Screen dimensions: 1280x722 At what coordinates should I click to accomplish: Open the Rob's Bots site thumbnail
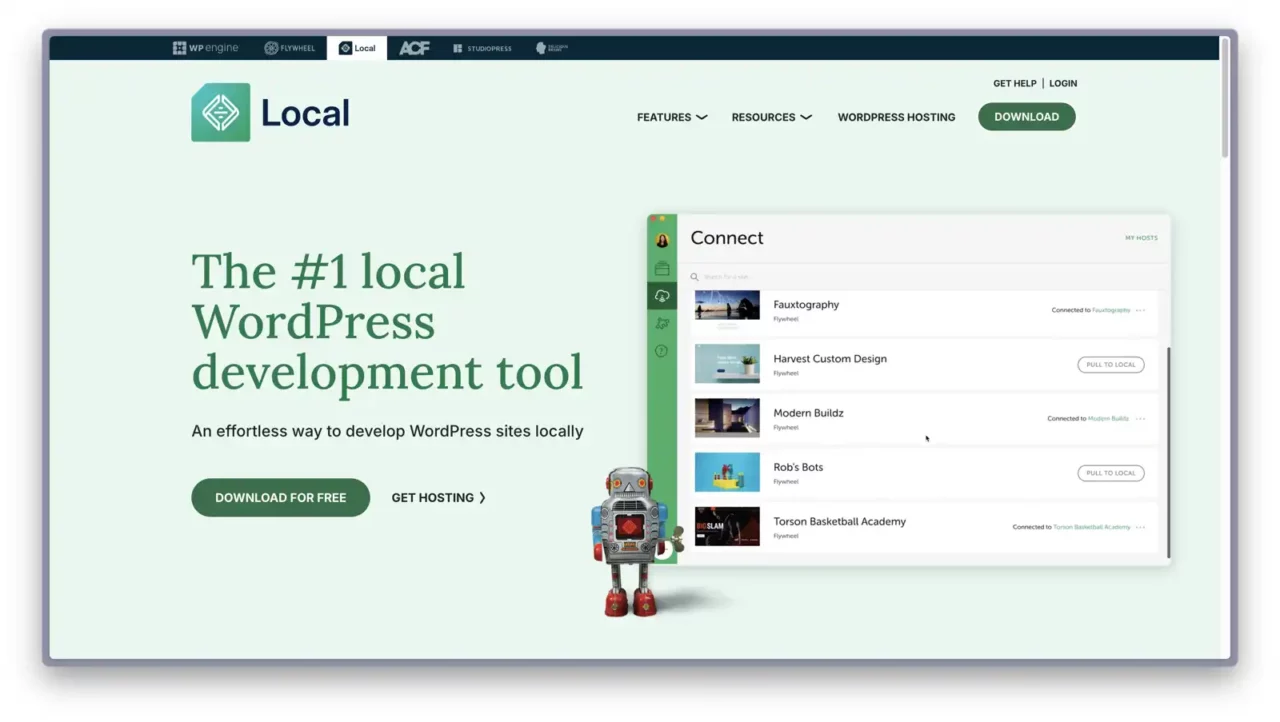pos(727,472)
